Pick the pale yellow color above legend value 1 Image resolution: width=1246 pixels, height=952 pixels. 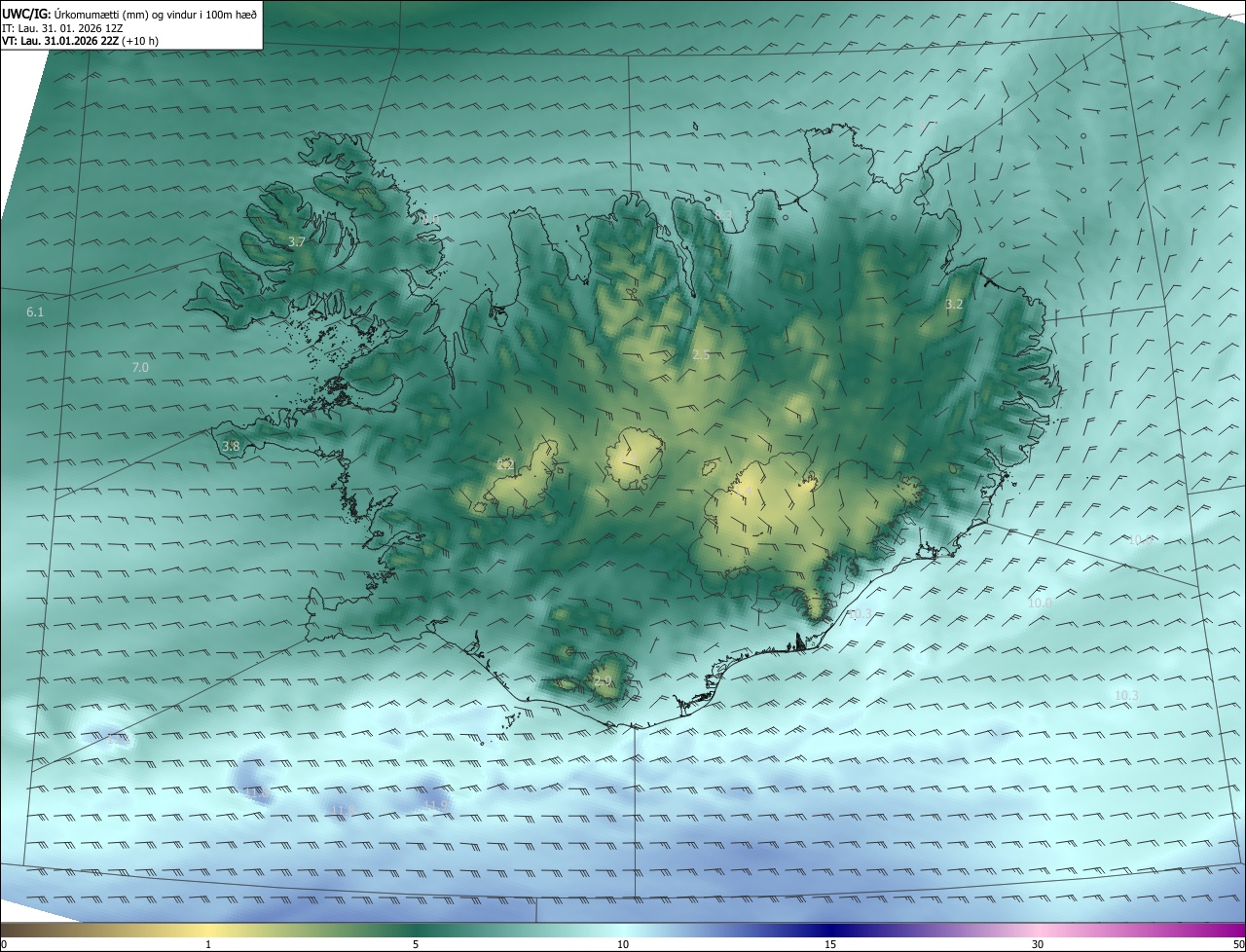tap(208, 931)
